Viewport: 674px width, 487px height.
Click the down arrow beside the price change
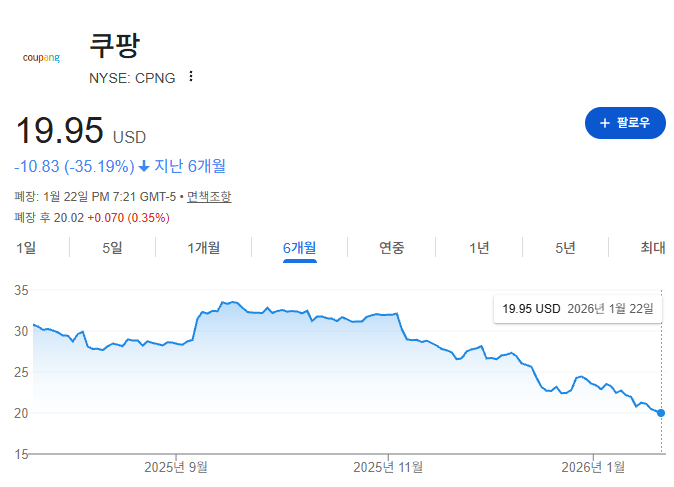tap(144, 166)
